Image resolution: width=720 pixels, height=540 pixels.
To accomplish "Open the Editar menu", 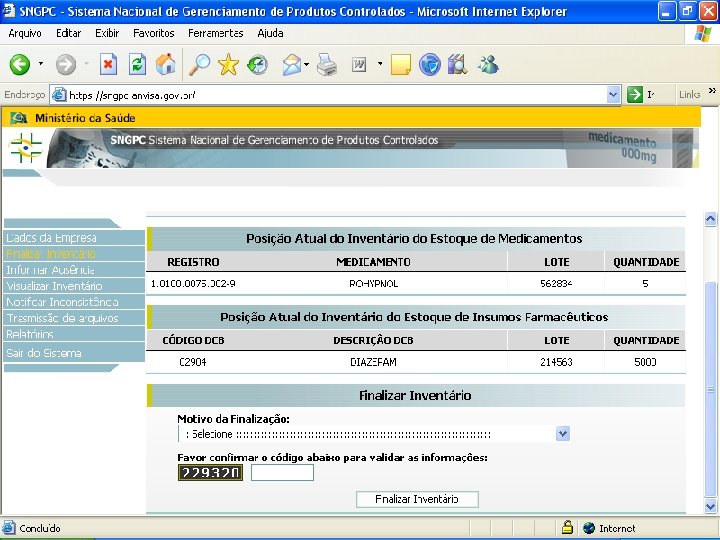I will (68, 33).
